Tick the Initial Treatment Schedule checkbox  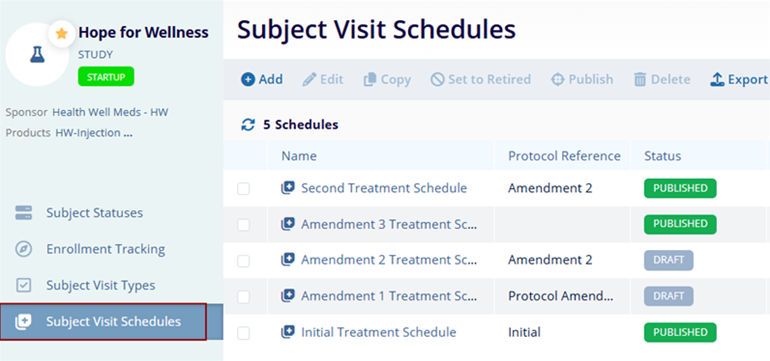click(x=244, y=333)
